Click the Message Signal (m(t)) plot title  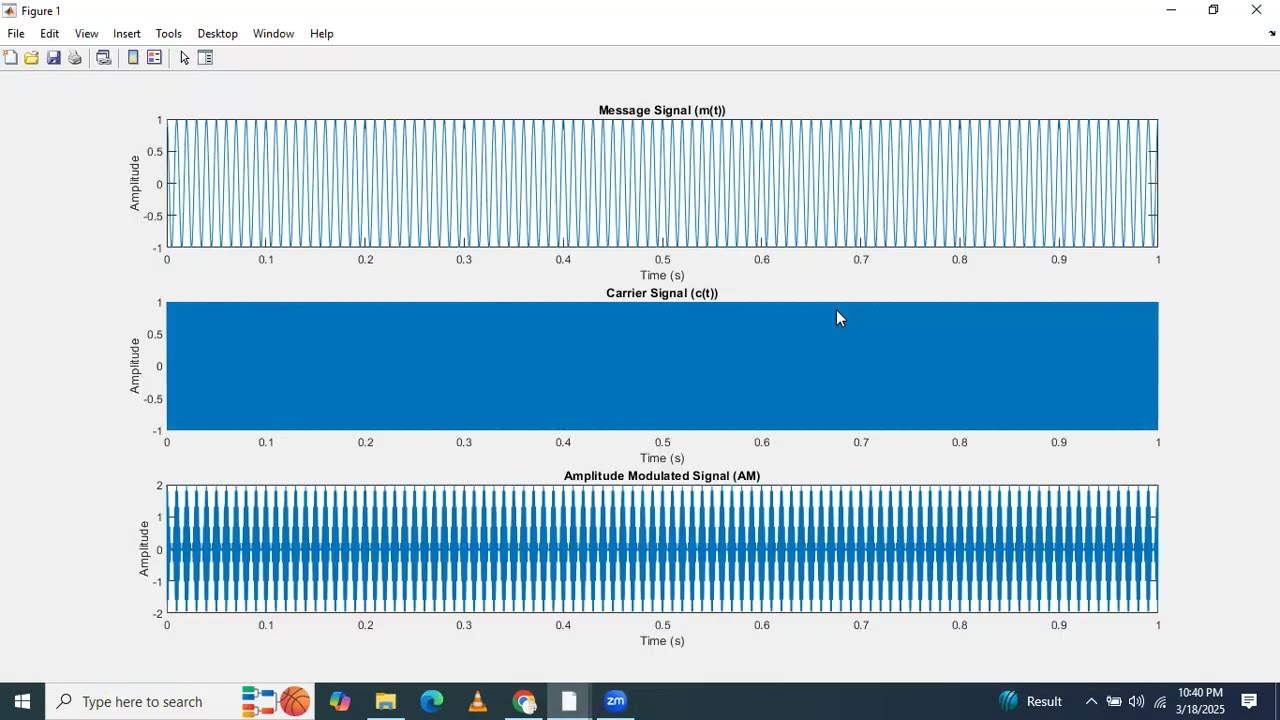tap(662, 111)
